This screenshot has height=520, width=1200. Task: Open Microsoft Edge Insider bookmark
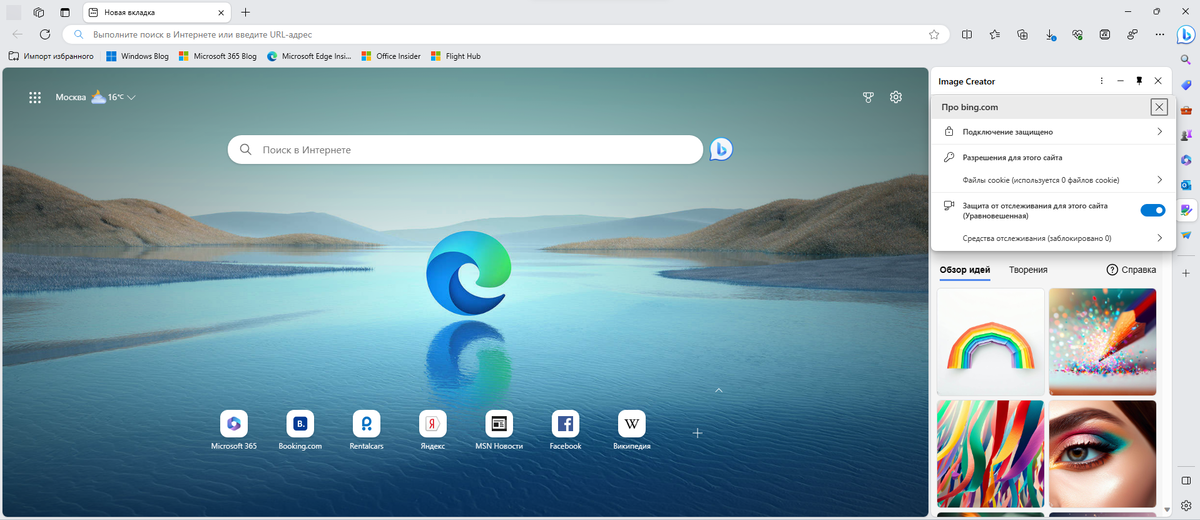coord(310,56)
